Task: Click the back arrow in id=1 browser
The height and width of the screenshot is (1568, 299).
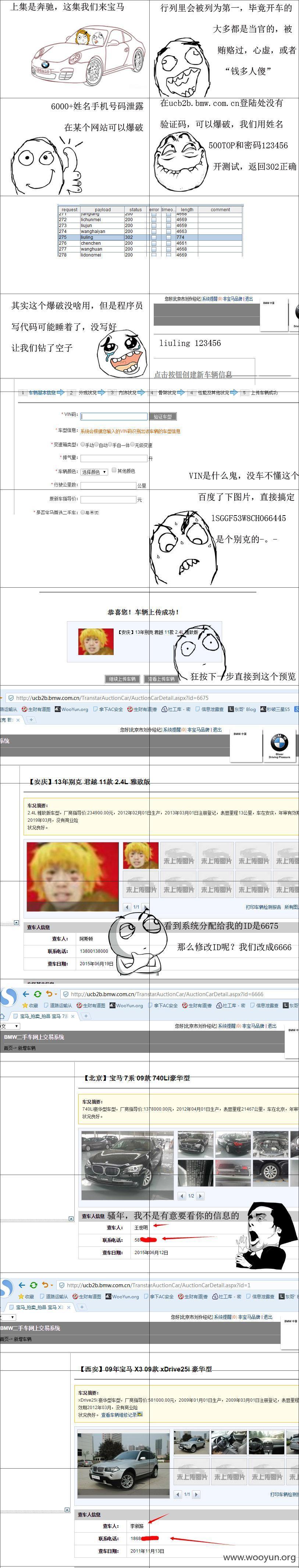Action: (22, 1285)
